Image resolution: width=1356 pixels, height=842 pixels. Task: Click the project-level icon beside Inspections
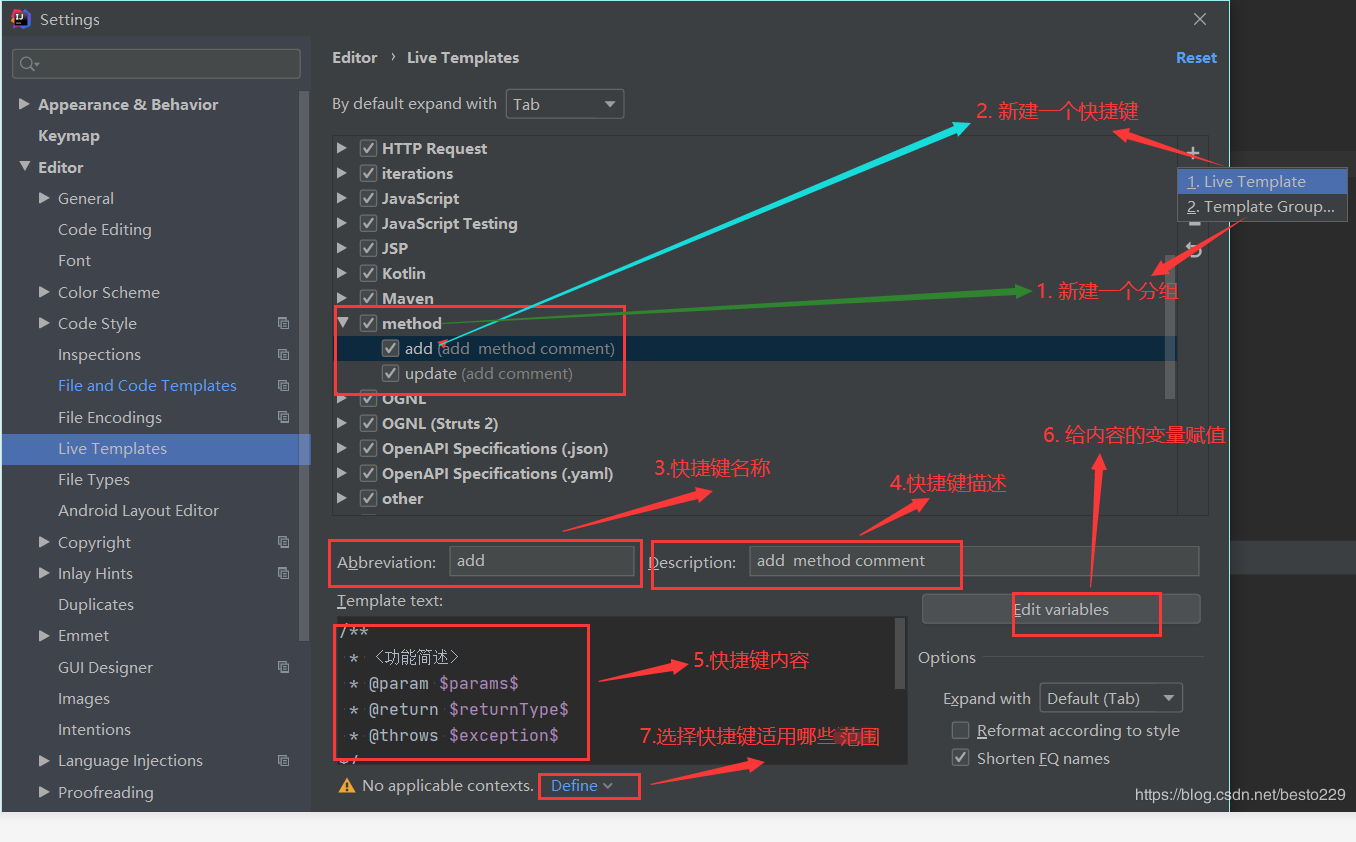pos(284,354)
